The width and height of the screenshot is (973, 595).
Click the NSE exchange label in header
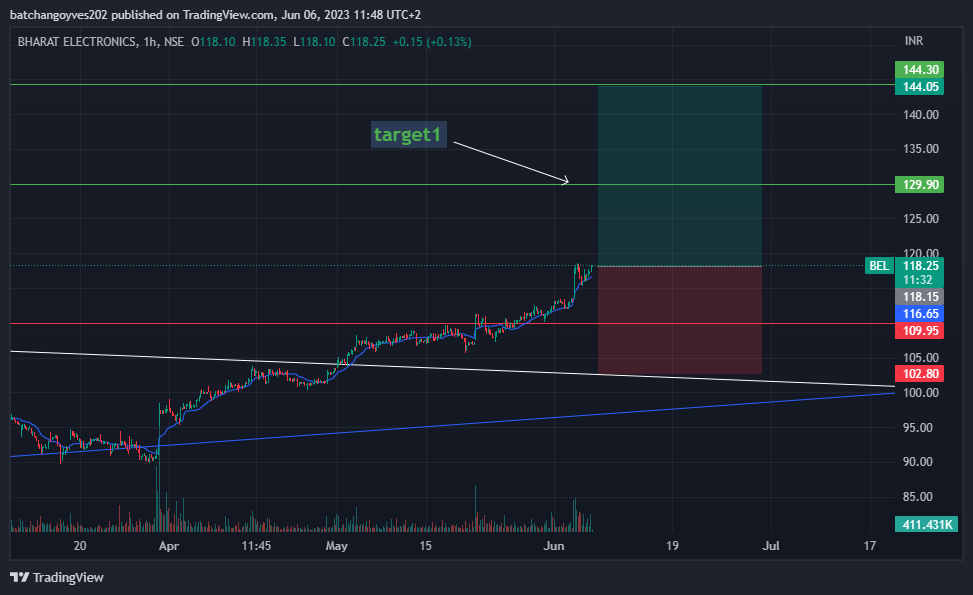pyautogui.click(x=174, y=42)
